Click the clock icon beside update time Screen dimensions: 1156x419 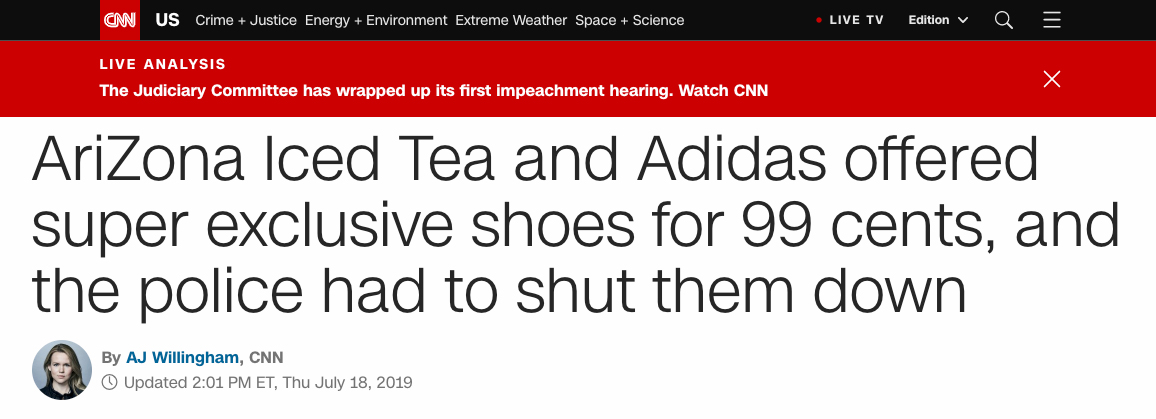tap(110, 382)
